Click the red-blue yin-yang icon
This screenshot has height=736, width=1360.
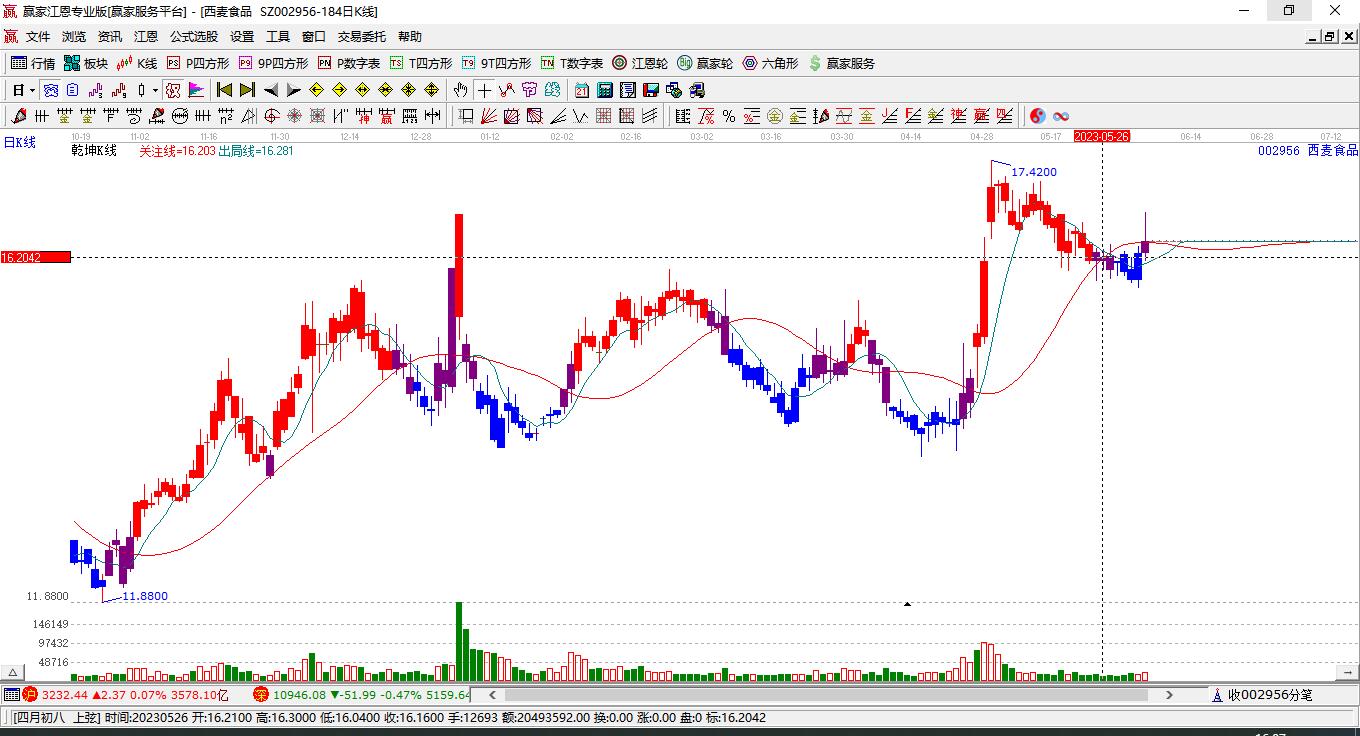pyautogui.click(x=1038, y=116)
